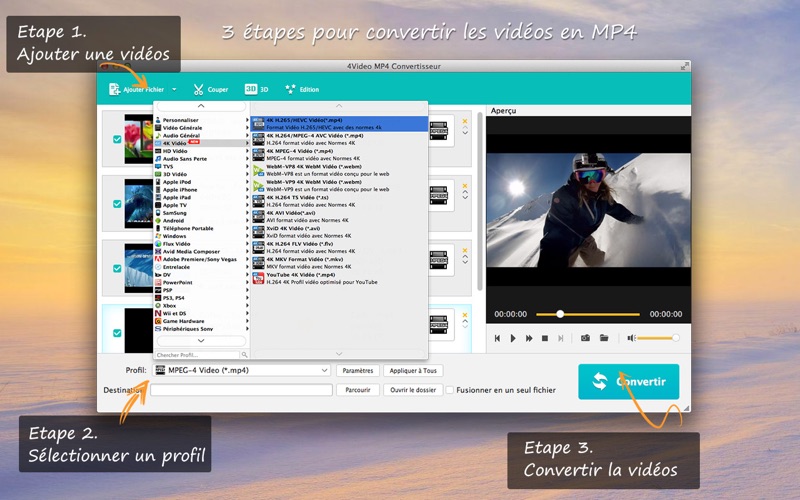Click the Parcourir button

358,390
